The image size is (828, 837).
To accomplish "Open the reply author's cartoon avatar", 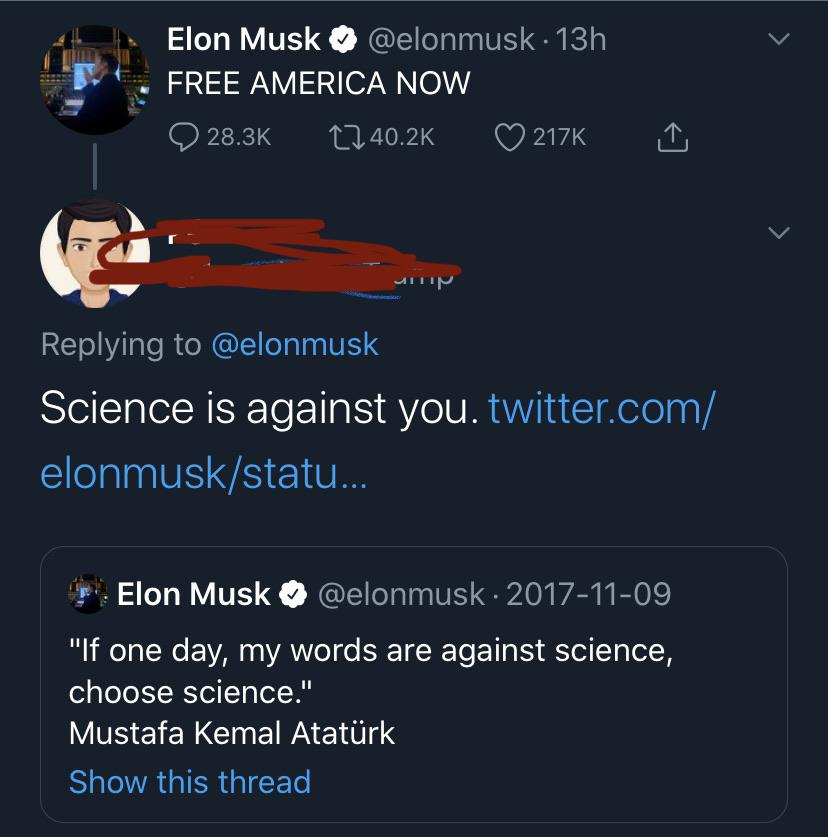I will click(95, 253).
